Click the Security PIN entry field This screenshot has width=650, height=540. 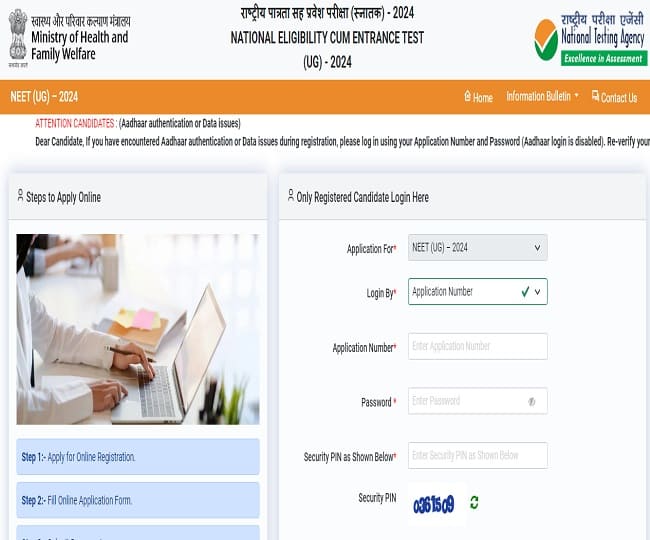click(x=478, y=455)
